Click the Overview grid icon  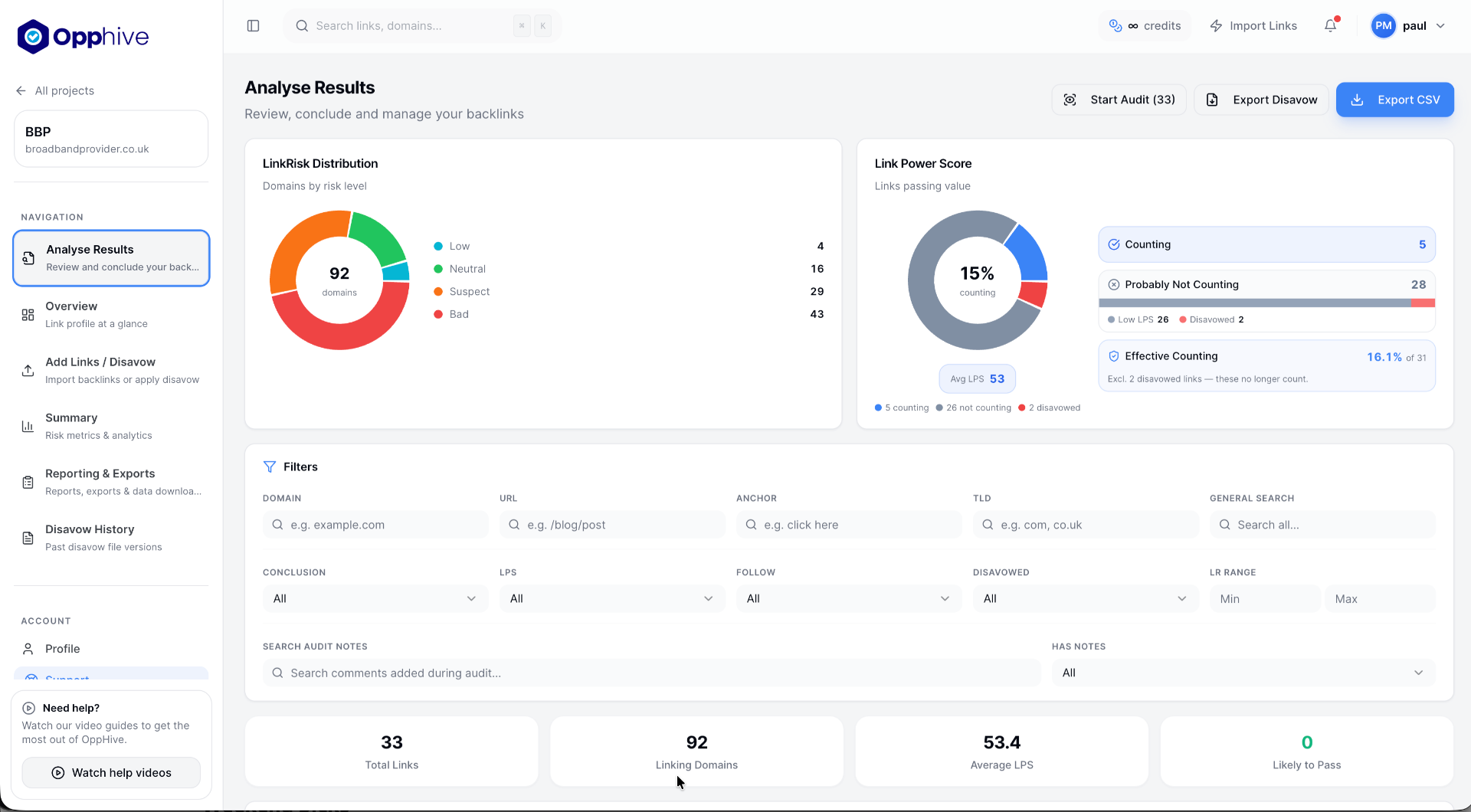[28, 315]
